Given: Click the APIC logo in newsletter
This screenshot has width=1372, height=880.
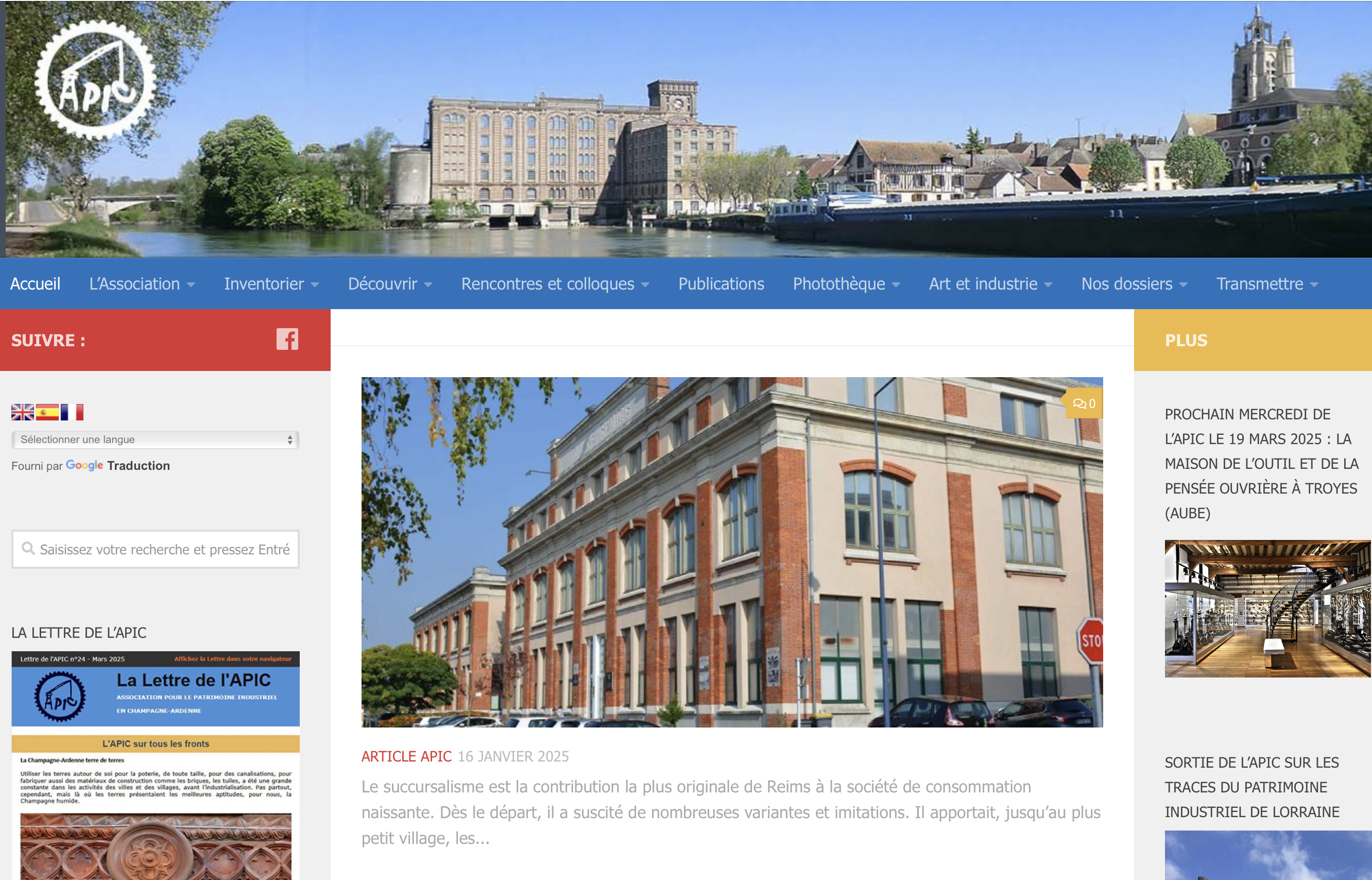Looking at the screenshot, I should [59, 696].
